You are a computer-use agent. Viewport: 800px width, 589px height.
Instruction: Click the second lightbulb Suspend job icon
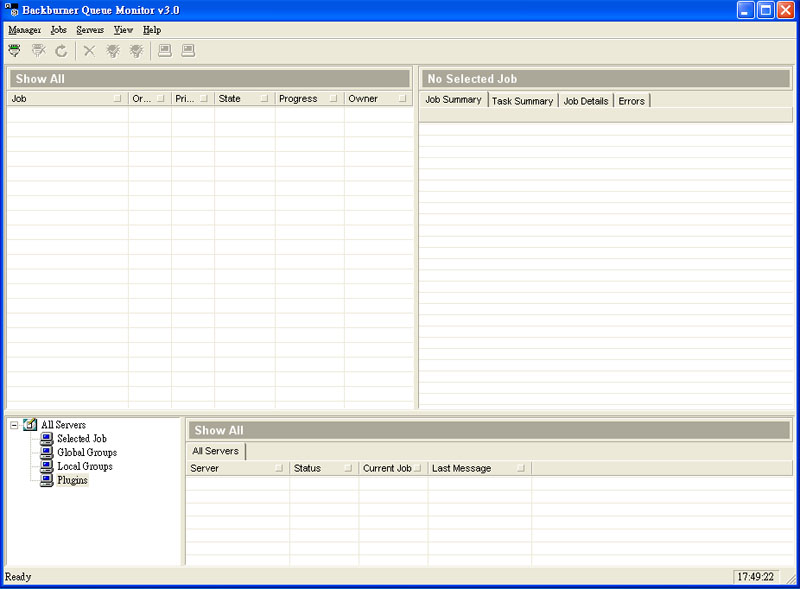pyautogui.click(x=136, y=51)
